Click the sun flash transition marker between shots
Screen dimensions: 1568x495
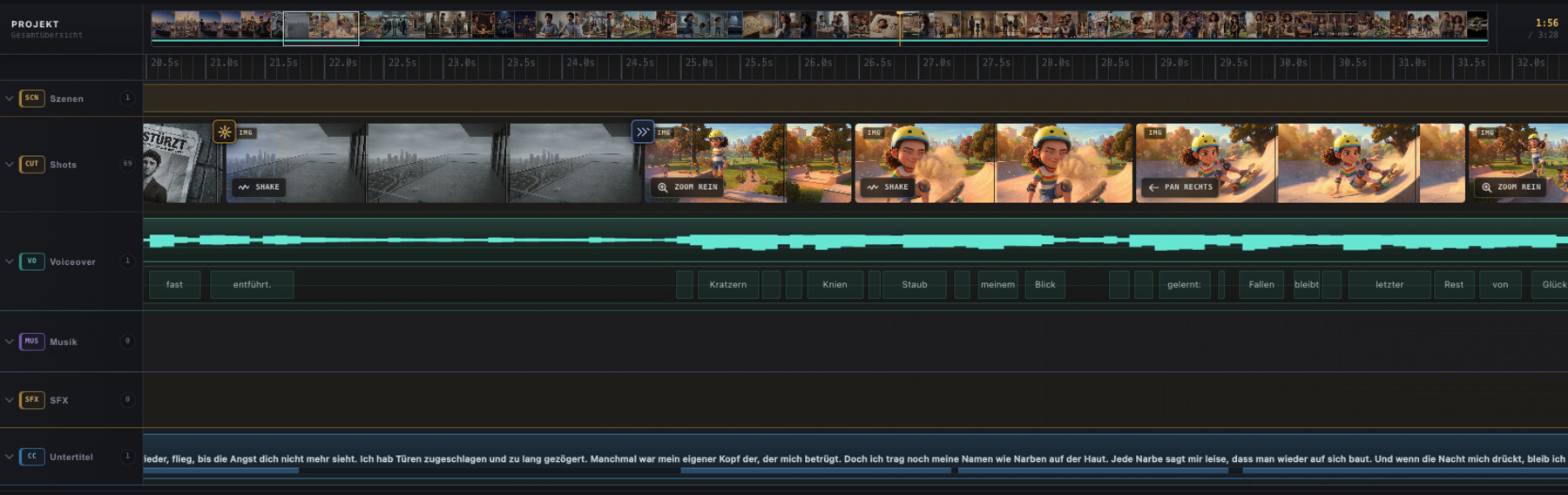tap(225, 132)
